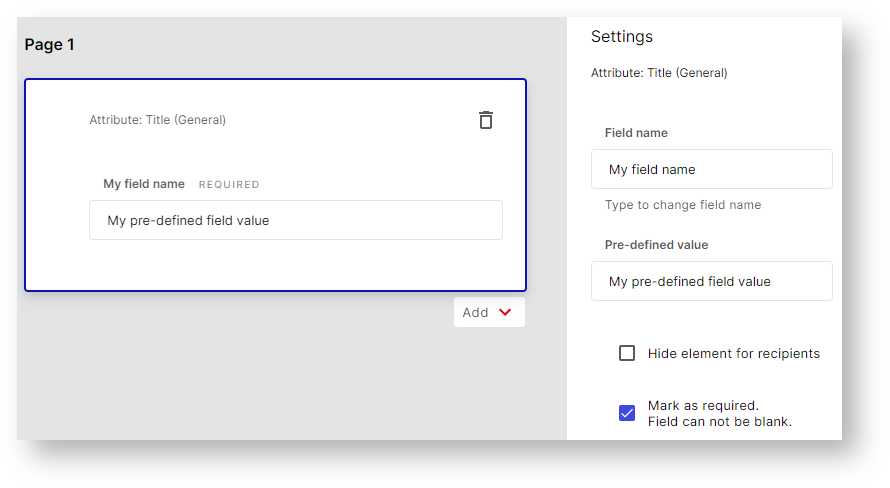This screenshot has height=488, width=890.
Task: Click the Mark as required label text
Action: pyautogui.click(x=703, y=405)
